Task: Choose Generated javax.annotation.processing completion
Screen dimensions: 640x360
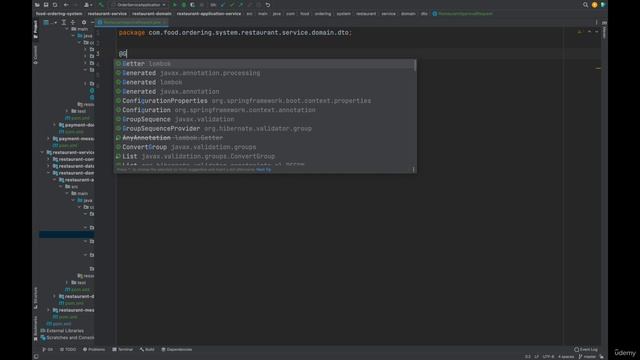Action: [x=264, y=73]
